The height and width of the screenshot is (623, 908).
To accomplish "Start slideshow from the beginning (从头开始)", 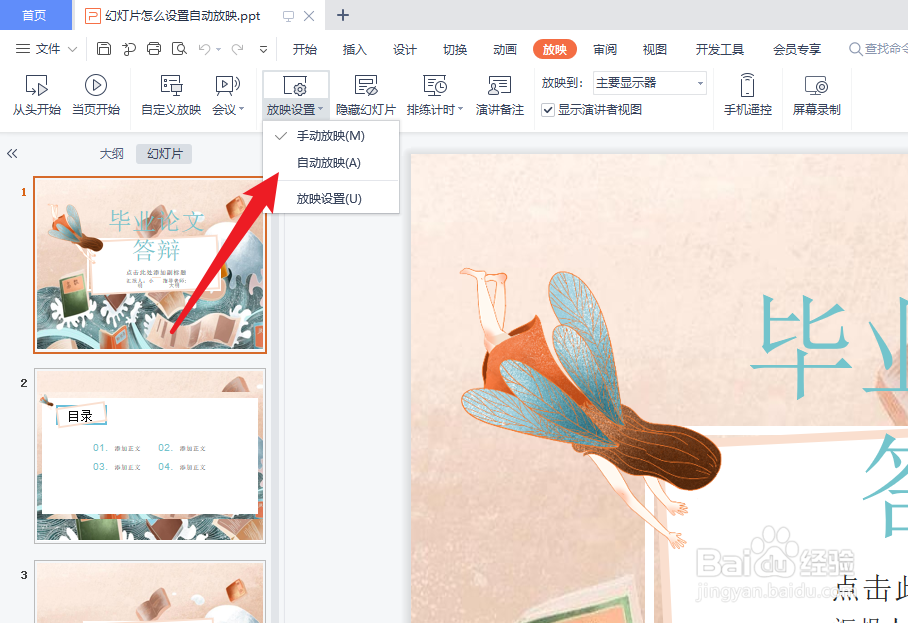I will [x=36, y=95].
